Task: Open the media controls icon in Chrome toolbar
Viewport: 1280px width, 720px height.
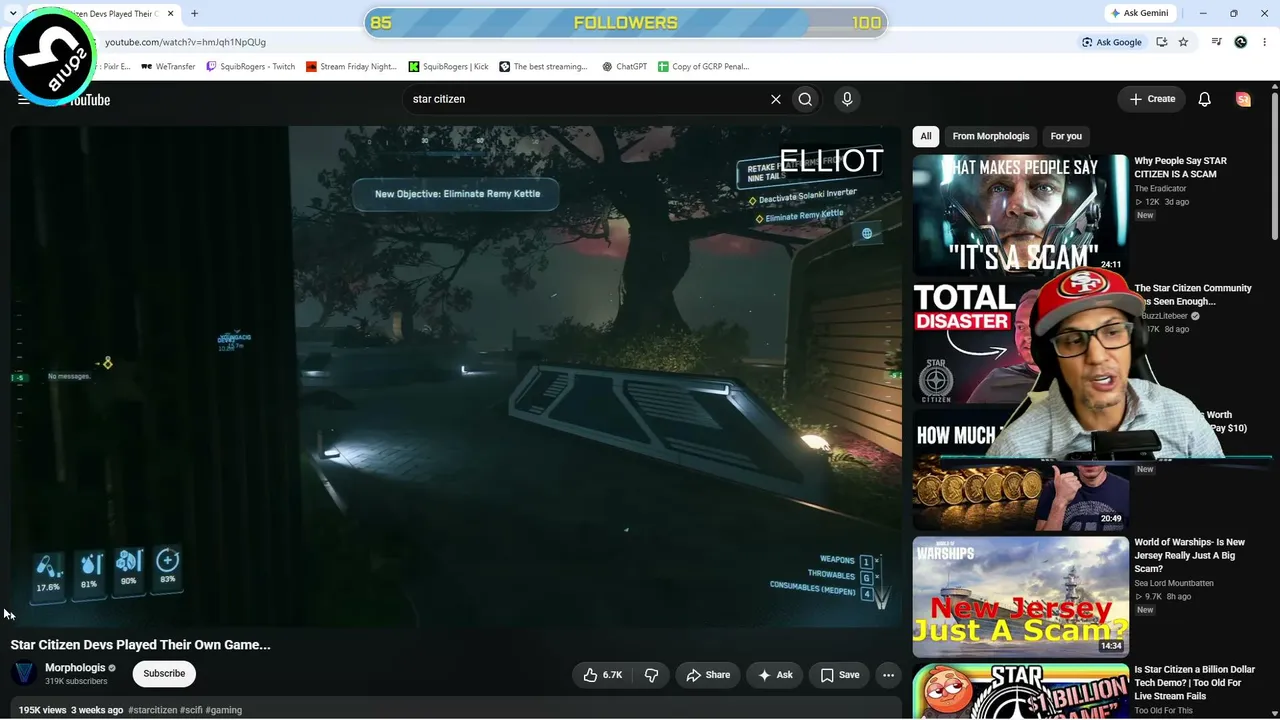Action: tap(1216, 42)
